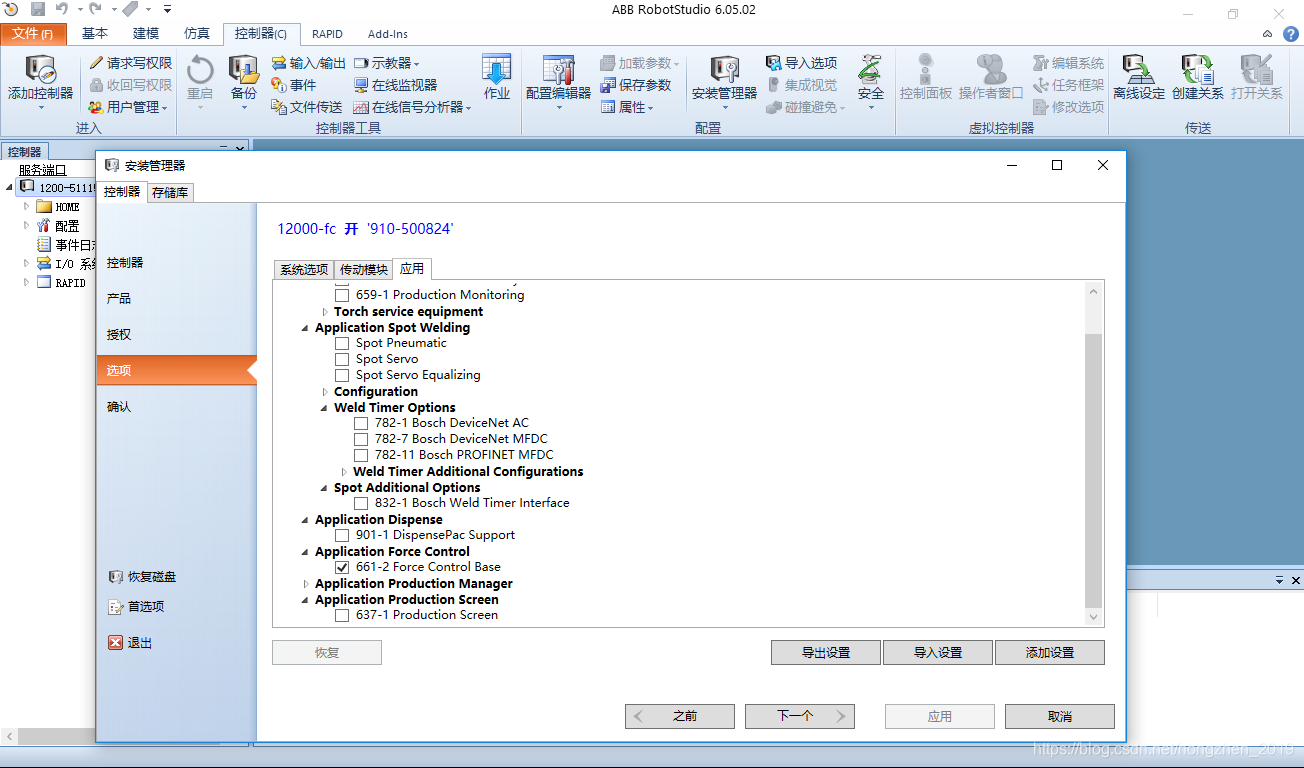
Task: Click the help icon at ribbon right
Action: pos(1291,34)
